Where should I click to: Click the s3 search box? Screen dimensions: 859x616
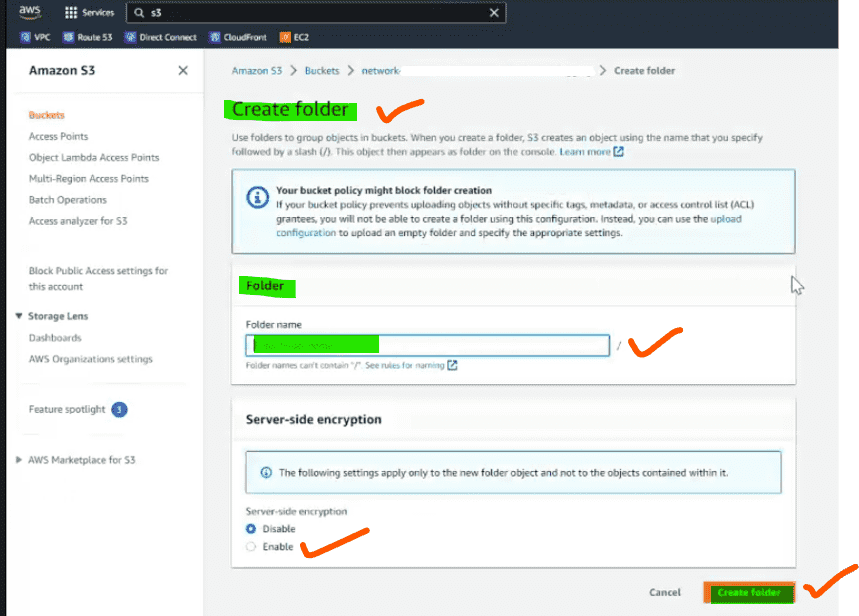[316, 13]
